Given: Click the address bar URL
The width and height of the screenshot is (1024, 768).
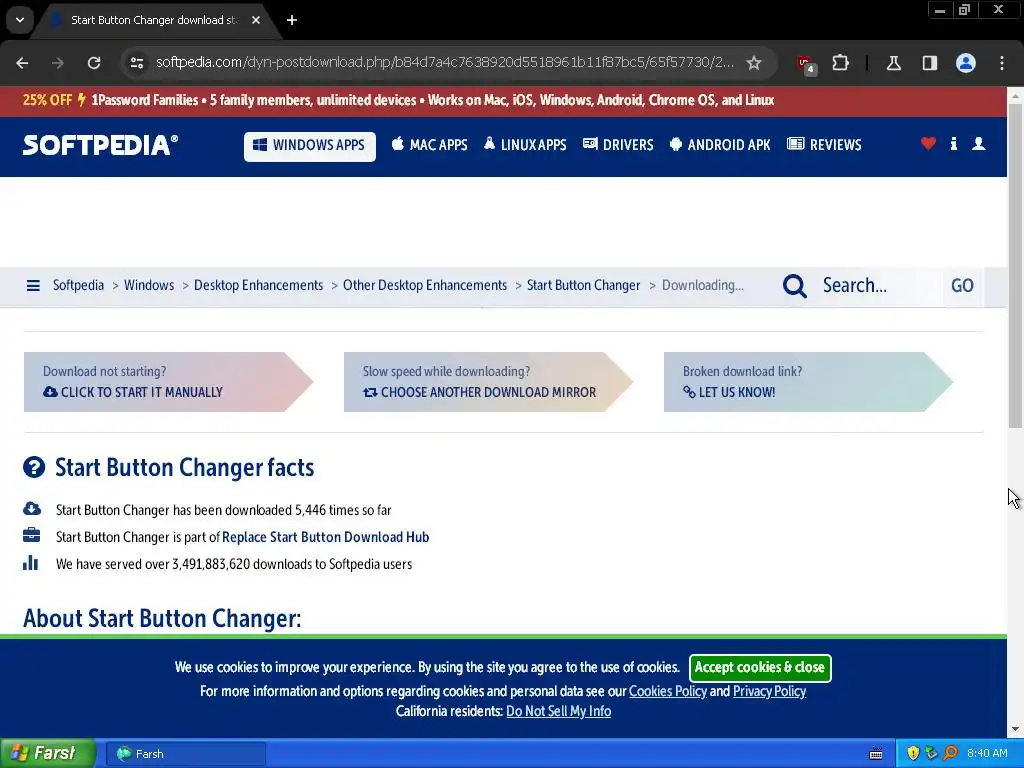Looking at the screenshot, I should point(444,63).
